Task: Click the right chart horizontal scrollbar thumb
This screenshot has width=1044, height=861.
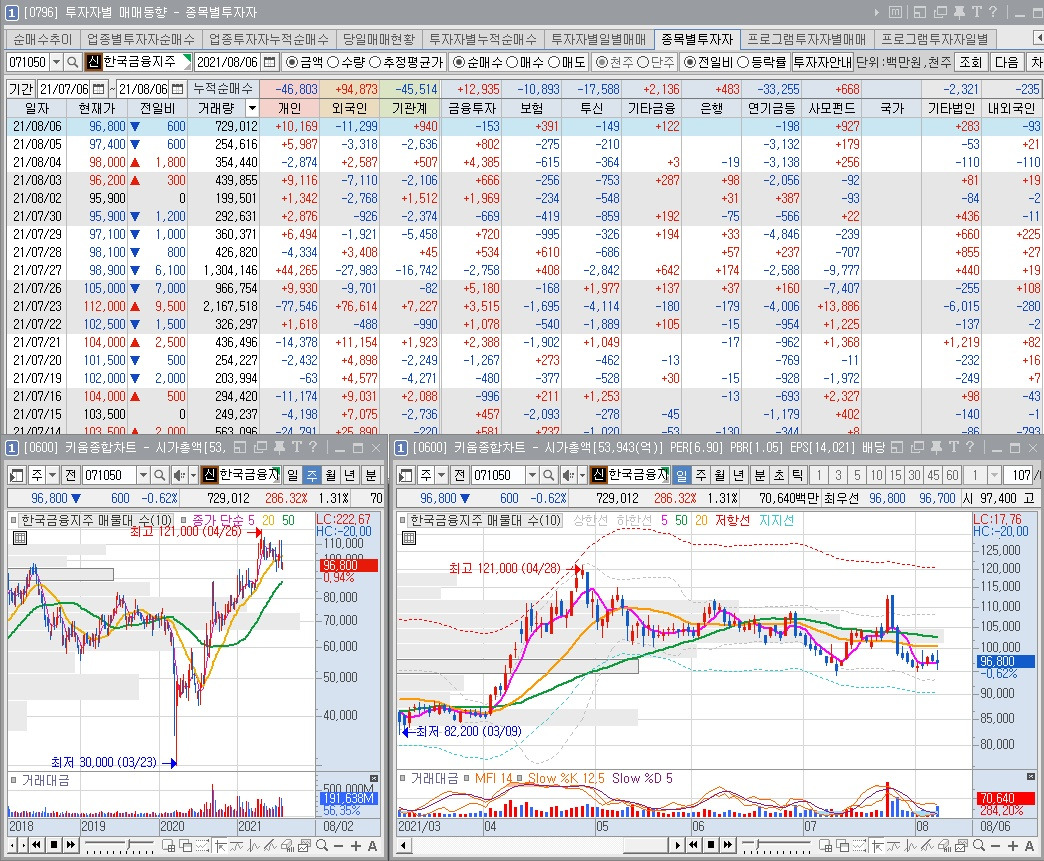Action: click(x=647, y=845)
